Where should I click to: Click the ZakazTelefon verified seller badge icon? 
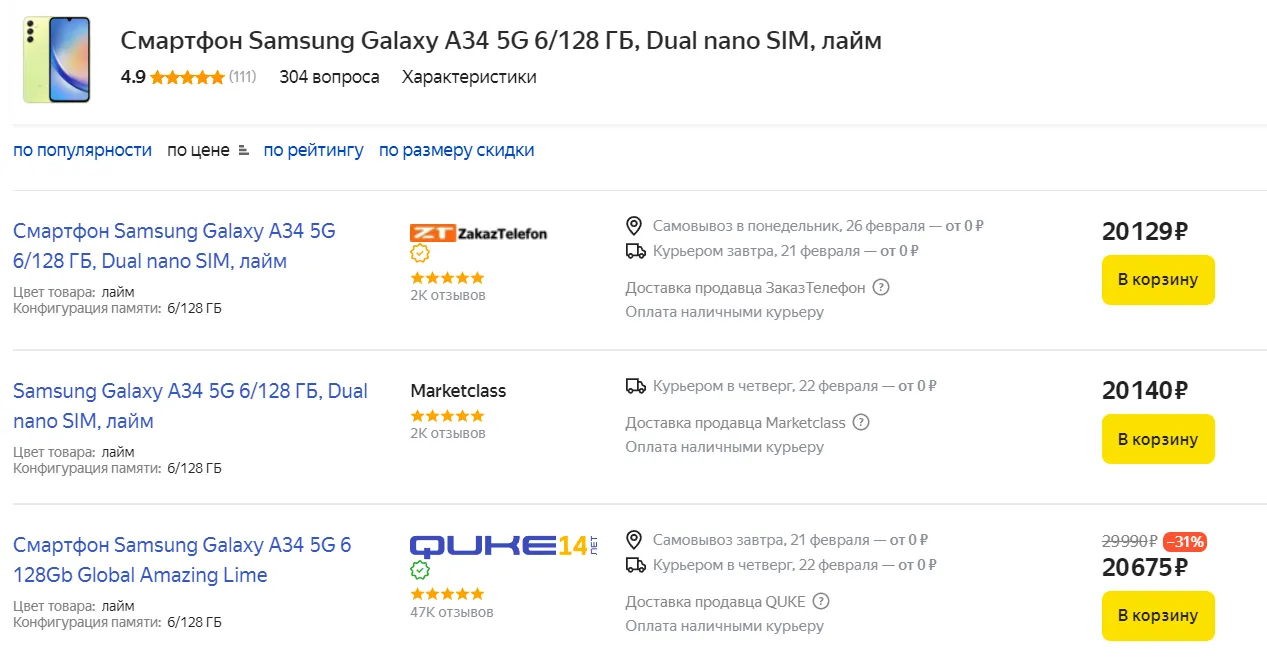[420, 254]
